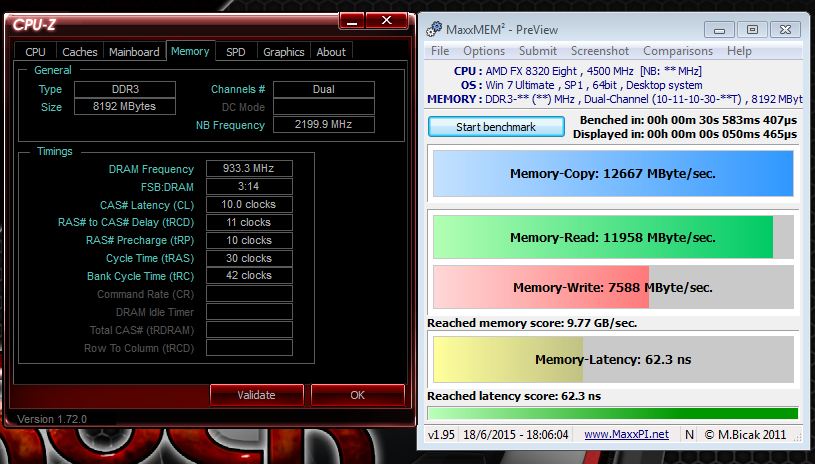Open the Options menu in MaxxMEM
The width and height of the screenshot is (815, 464).
(484, 51)
